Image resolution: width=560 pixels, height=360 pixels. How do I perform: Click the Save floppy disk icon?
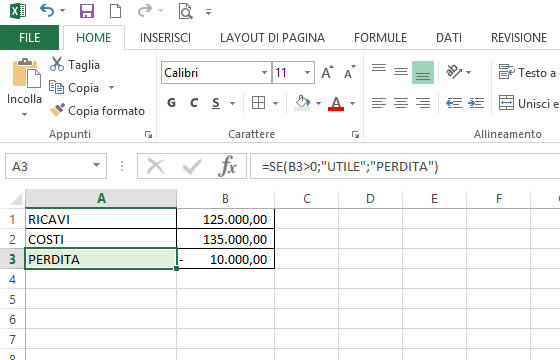(x=87, y=11)
